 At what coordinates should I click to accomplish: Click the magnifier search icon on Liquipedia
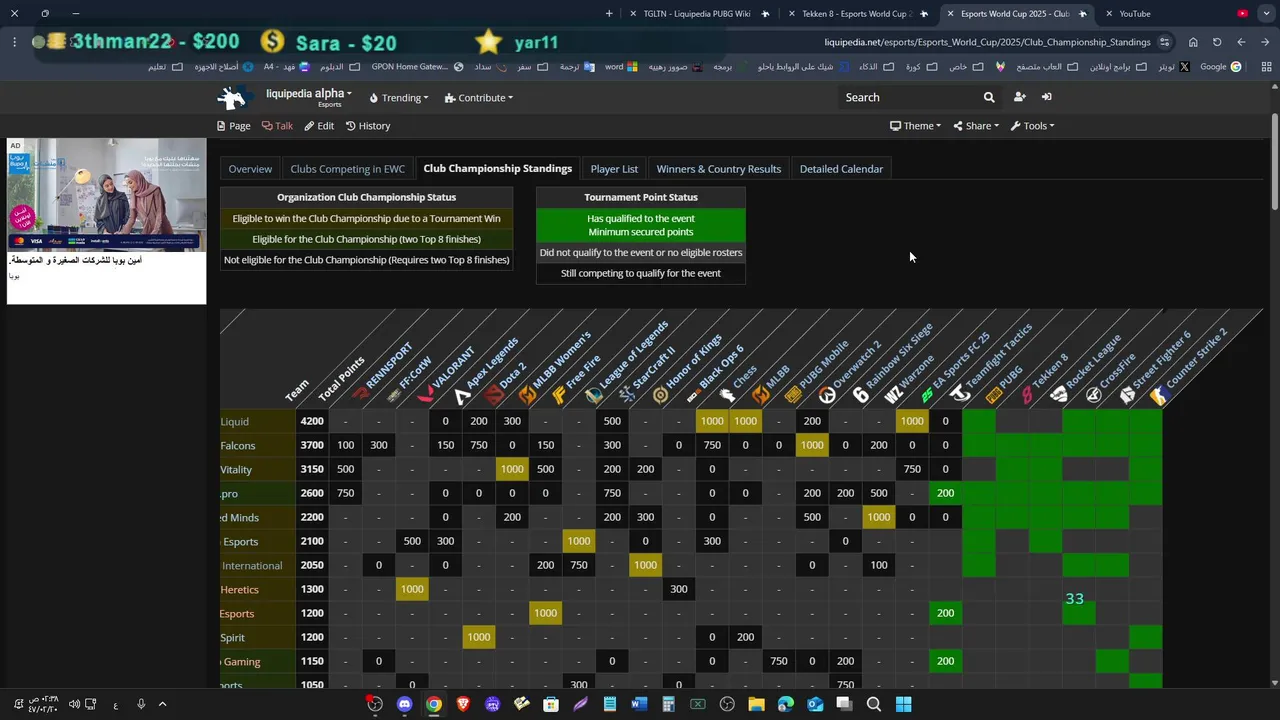tap(989, 97)
